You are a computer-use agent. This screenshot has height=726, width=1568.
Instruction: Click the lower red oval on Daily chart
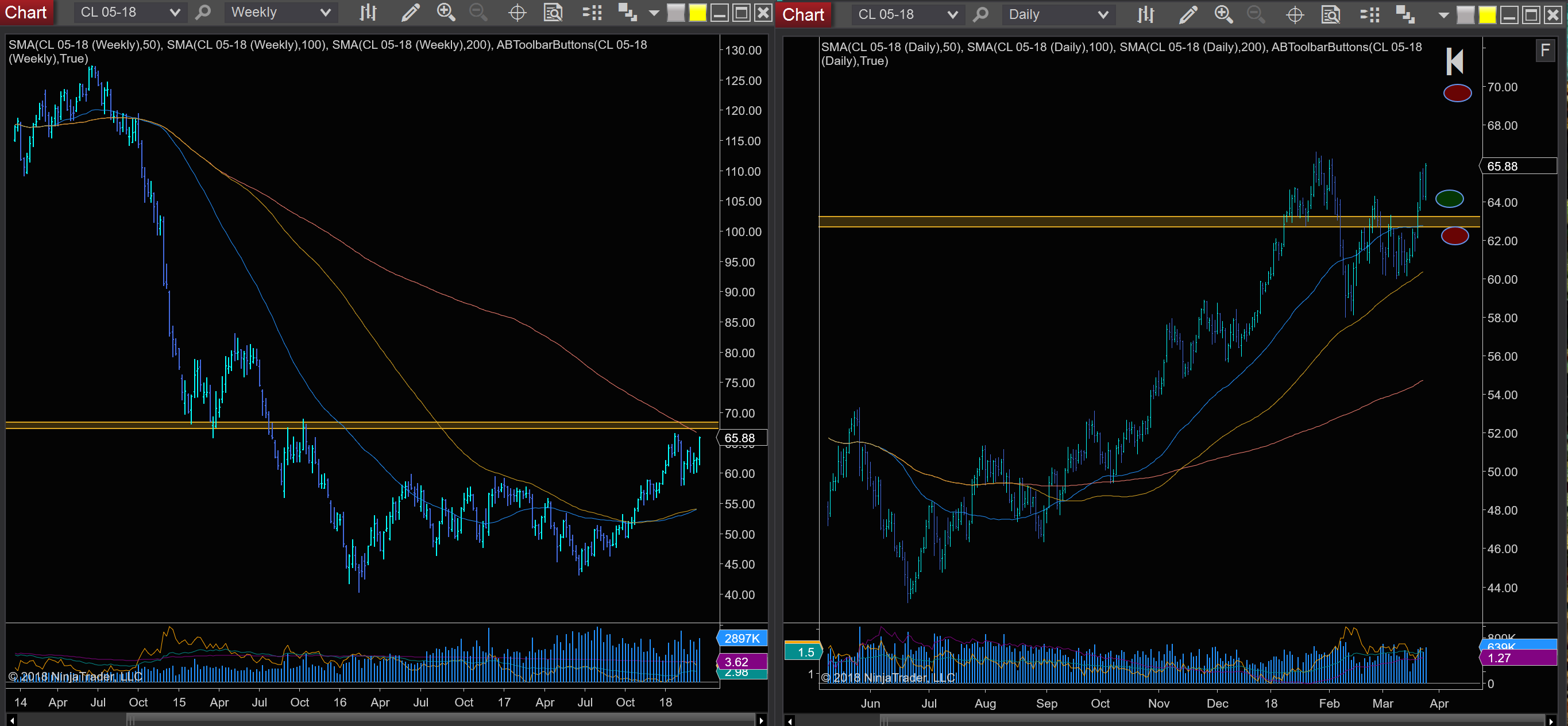click(1455, 236)
